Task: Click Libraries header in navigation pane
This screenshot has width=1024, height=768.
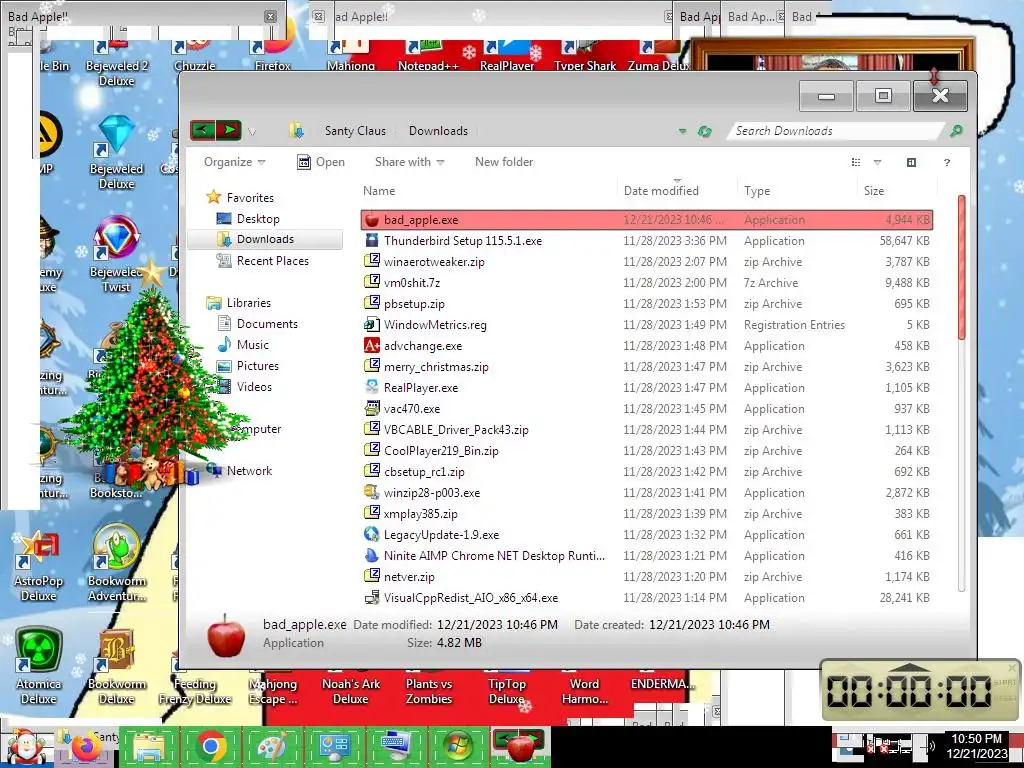Action: (238, 302)
